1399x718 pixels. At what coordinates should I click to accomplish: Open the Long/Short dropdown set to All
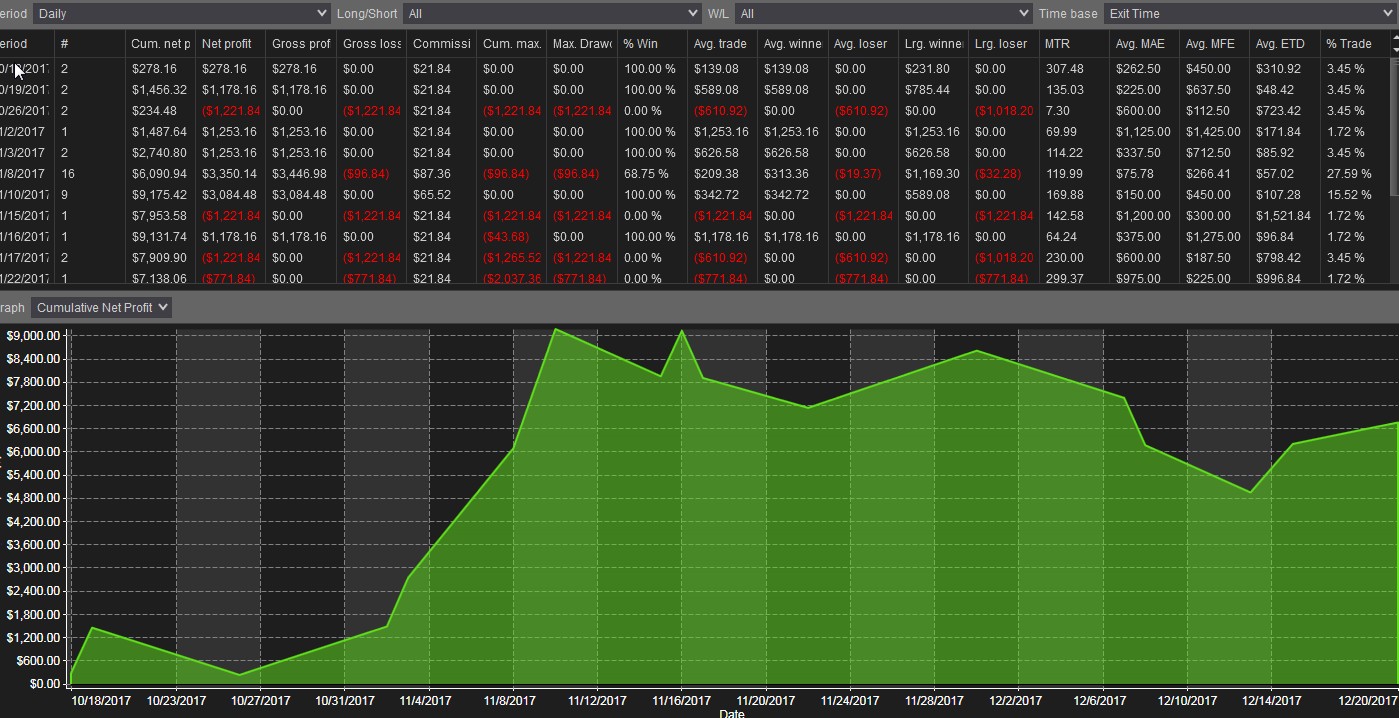552,13
